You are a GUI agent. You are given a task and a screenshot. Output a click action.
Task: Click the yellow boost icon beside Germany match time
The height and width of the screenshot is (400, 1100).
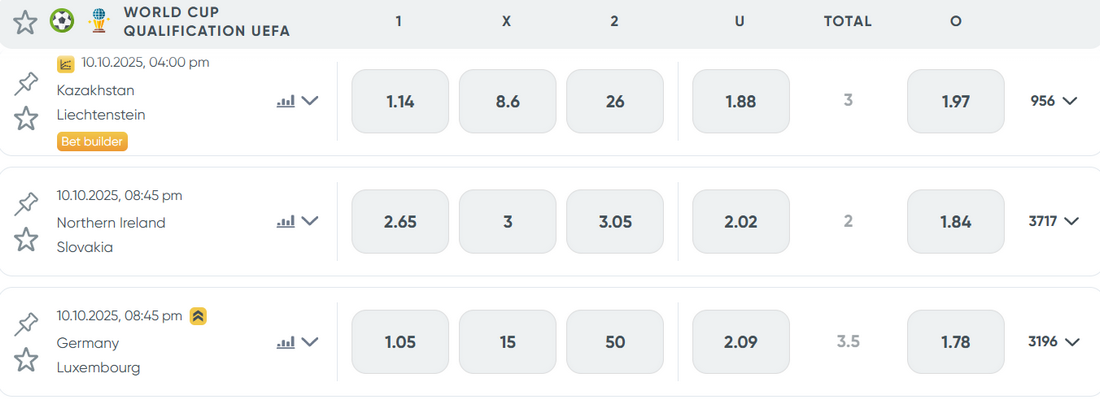tap(198, 316)
